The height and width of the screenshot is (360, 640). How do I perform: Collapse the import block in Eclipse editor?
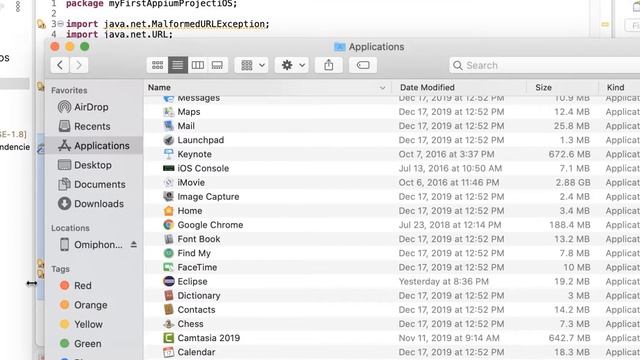tap(60, 24)
